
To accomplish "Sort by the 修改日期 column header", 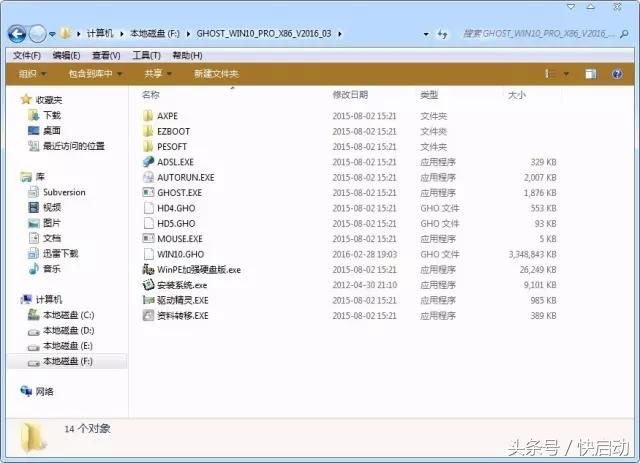I will tap(350, 95).
